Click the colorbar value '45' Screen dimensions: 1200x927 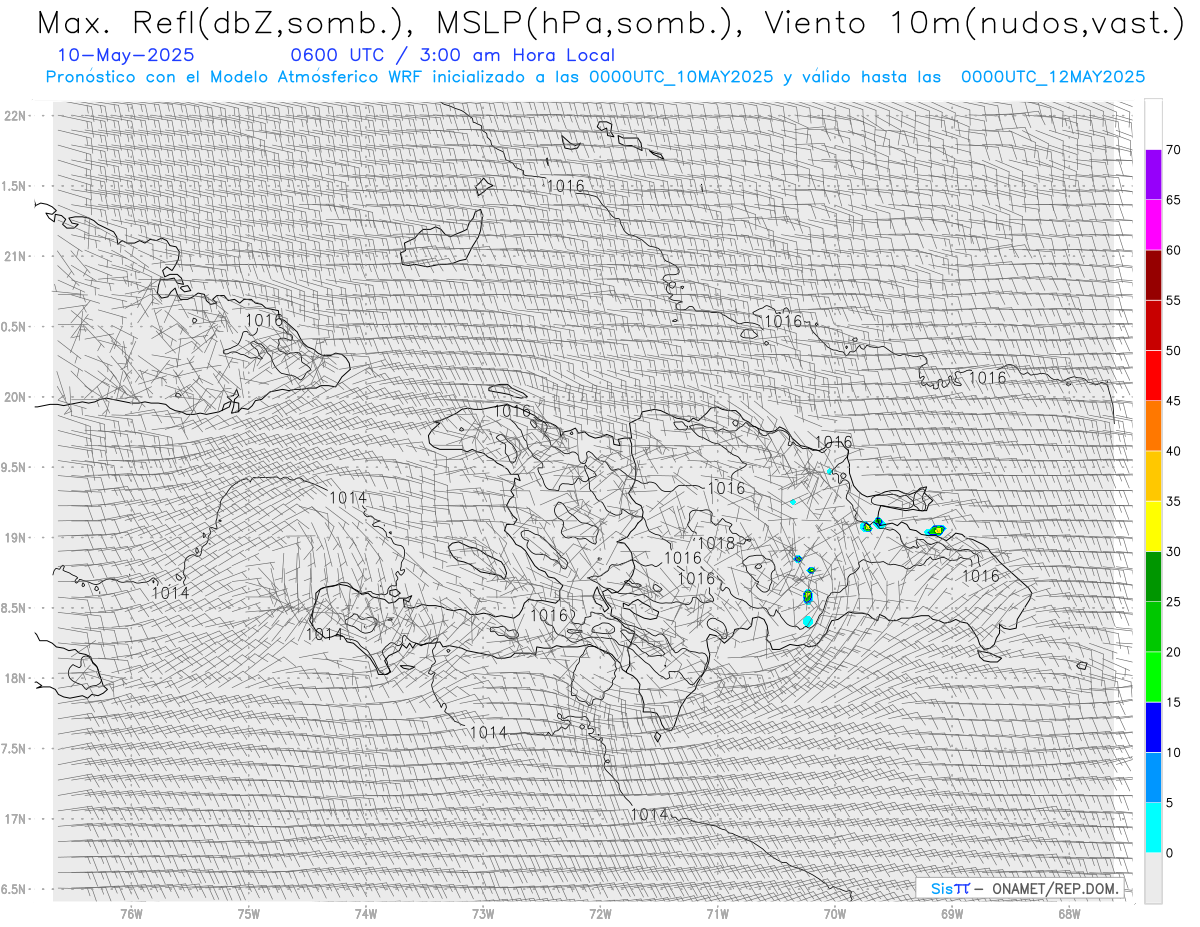1173,401
